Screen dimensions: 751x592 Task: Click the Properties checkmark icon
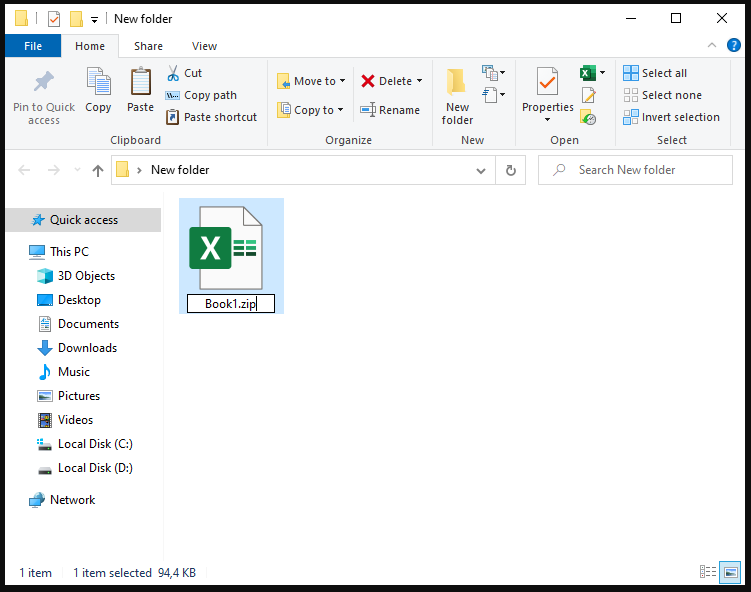point(547,82)
